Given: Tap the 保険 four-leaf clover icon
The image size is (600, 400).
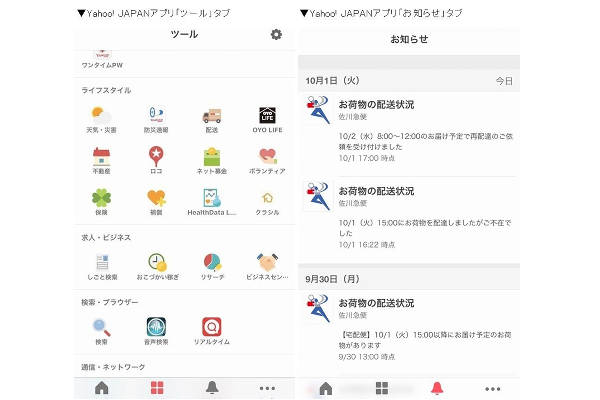Looking at the screenshot, I should (101, 198).
